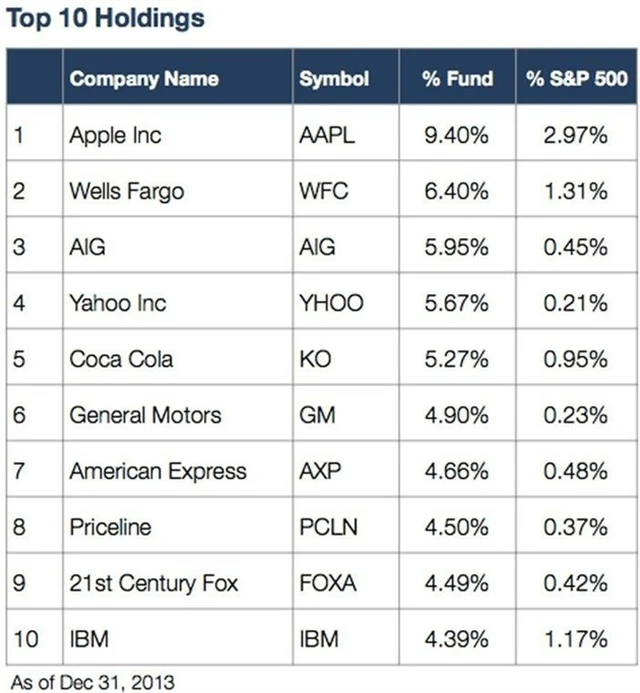Select the Coca Cola row name
Image resolution: width=640 pixels, height=693 pixels.
point(122,359)
